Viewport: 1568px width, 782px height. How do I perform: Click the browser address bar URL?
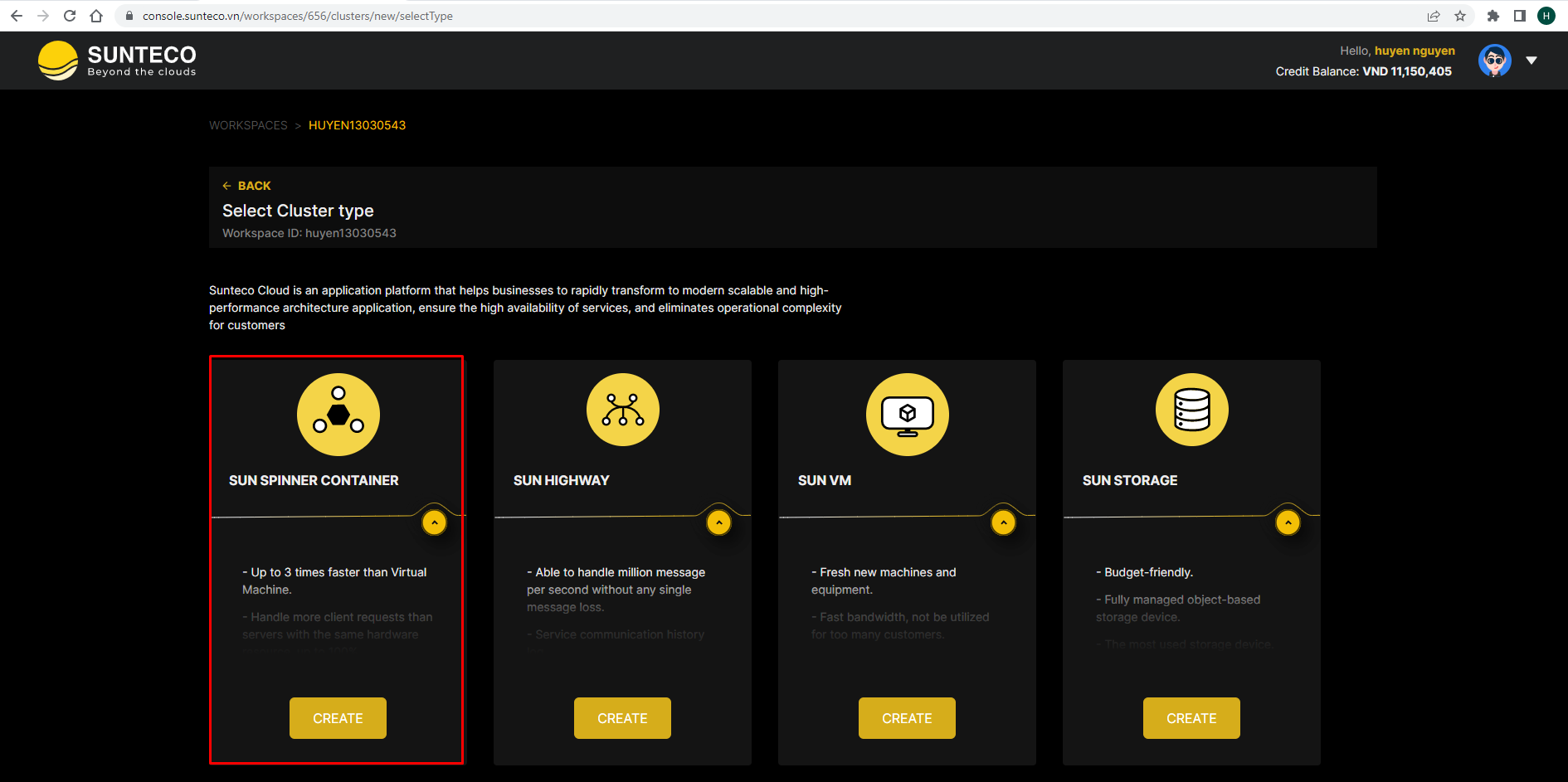(x=297, y=16)
